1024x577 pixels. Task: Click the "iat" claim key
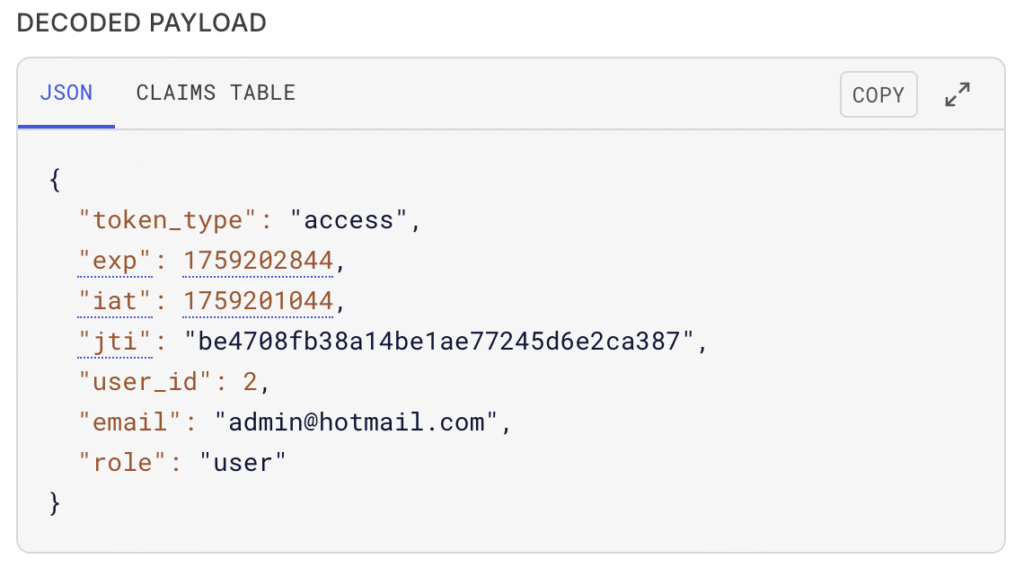(115, 301)
